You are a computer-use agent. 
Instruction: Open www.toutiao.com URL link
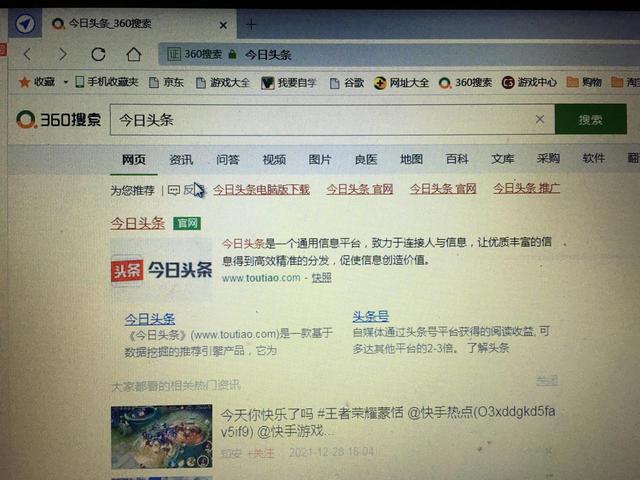pyautogui.click(x=261, y=278)
